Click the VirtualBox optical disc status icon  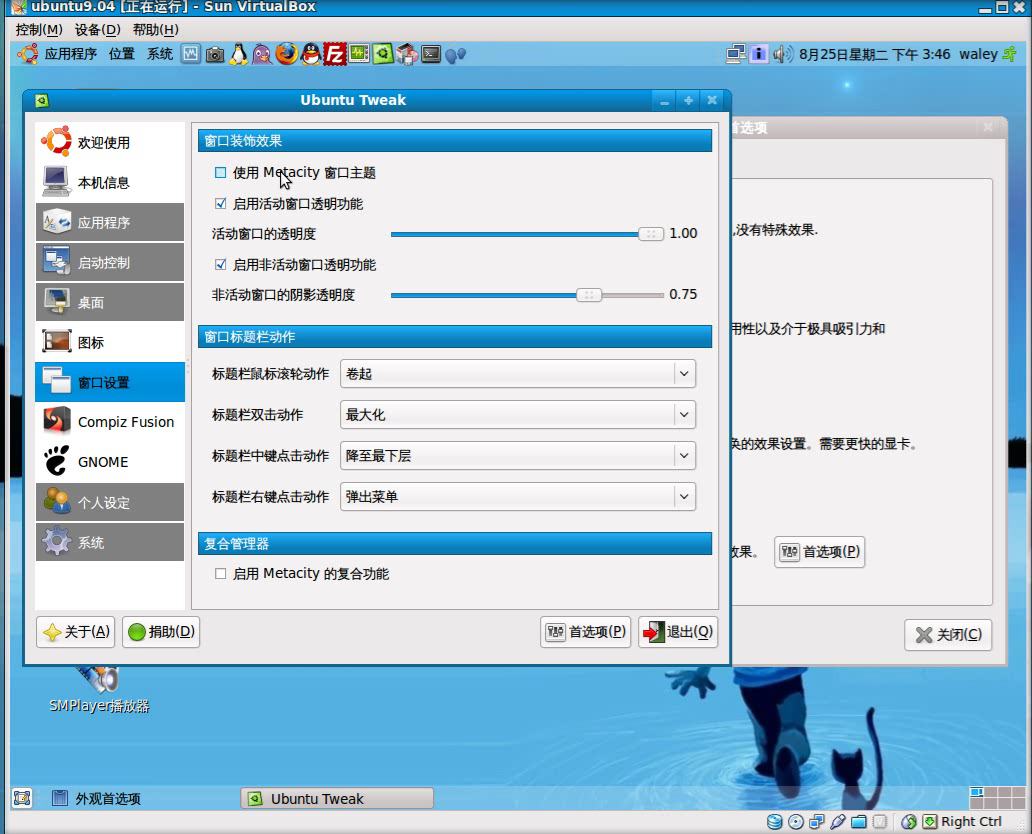(x=796, y=821)
